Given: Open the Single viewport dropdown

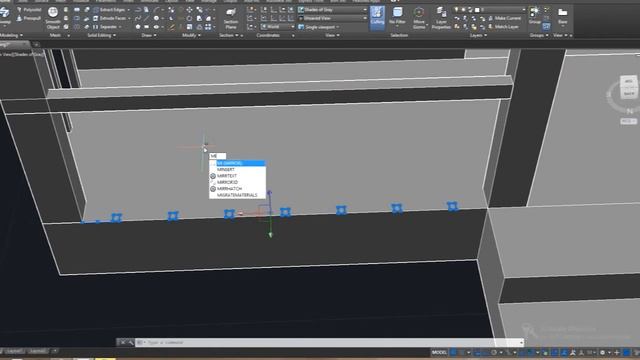Looking at the screenshot, I should (318, 27).
